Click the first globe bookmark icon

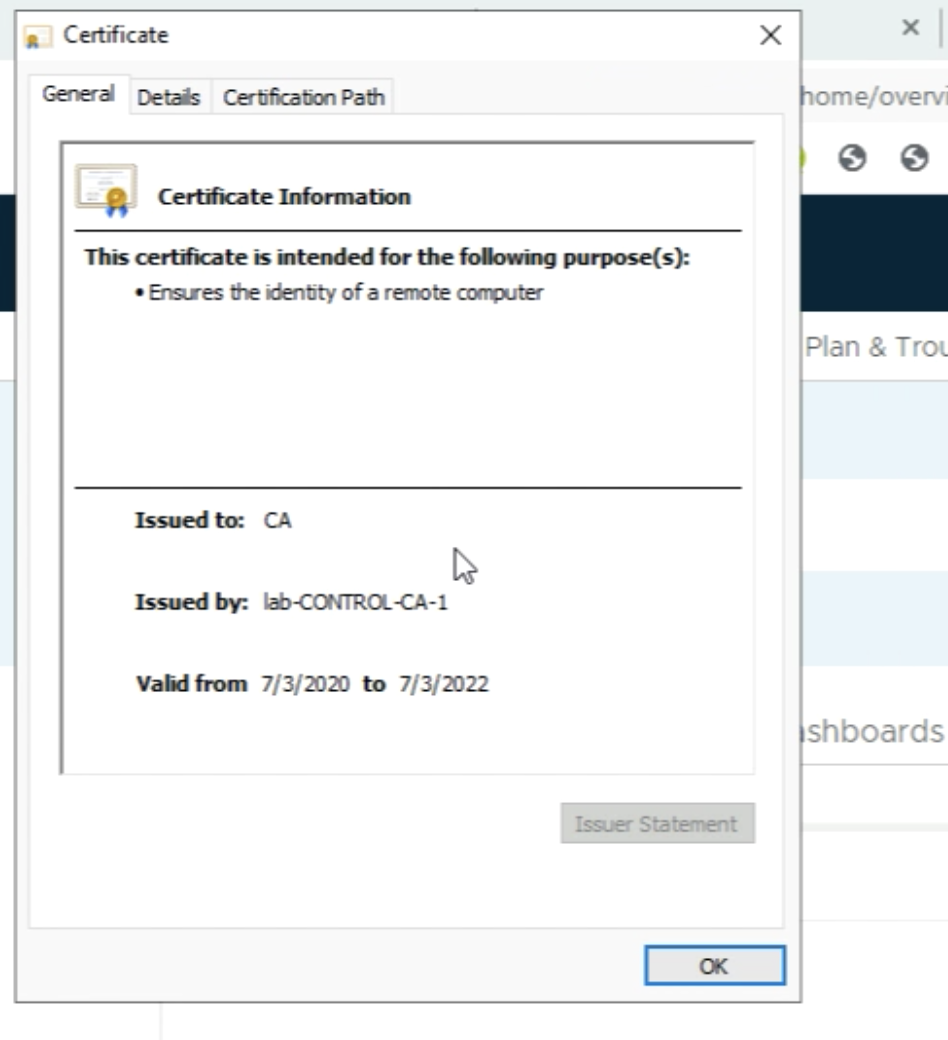pyautogui.click(x=852, y=158)
